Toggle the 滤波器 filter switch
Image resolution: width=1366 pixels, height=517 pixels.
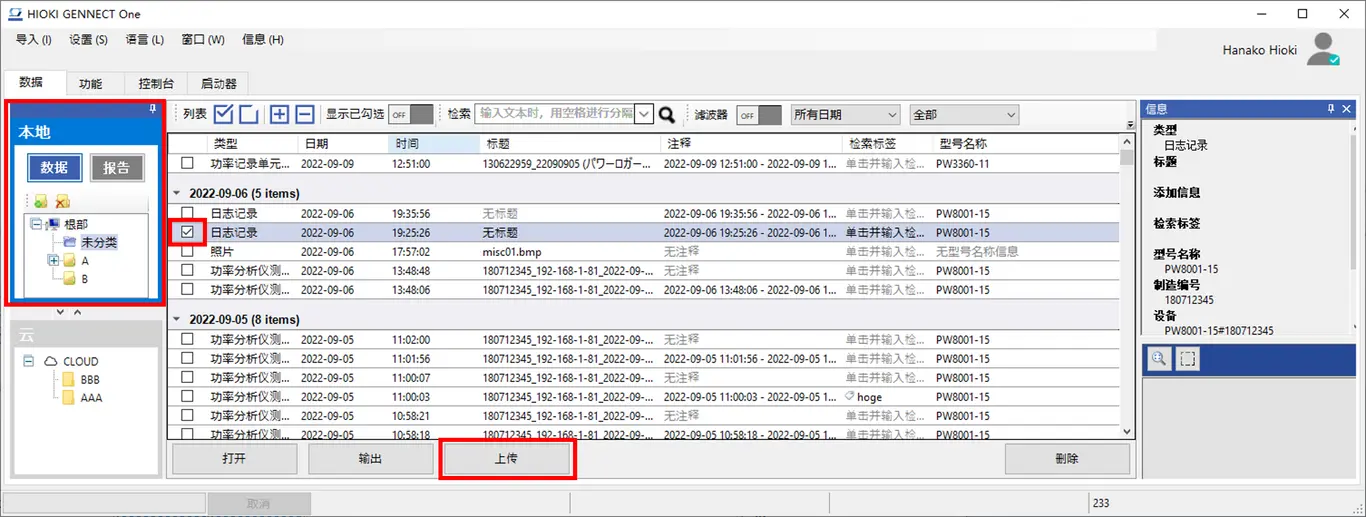(759, 115)
